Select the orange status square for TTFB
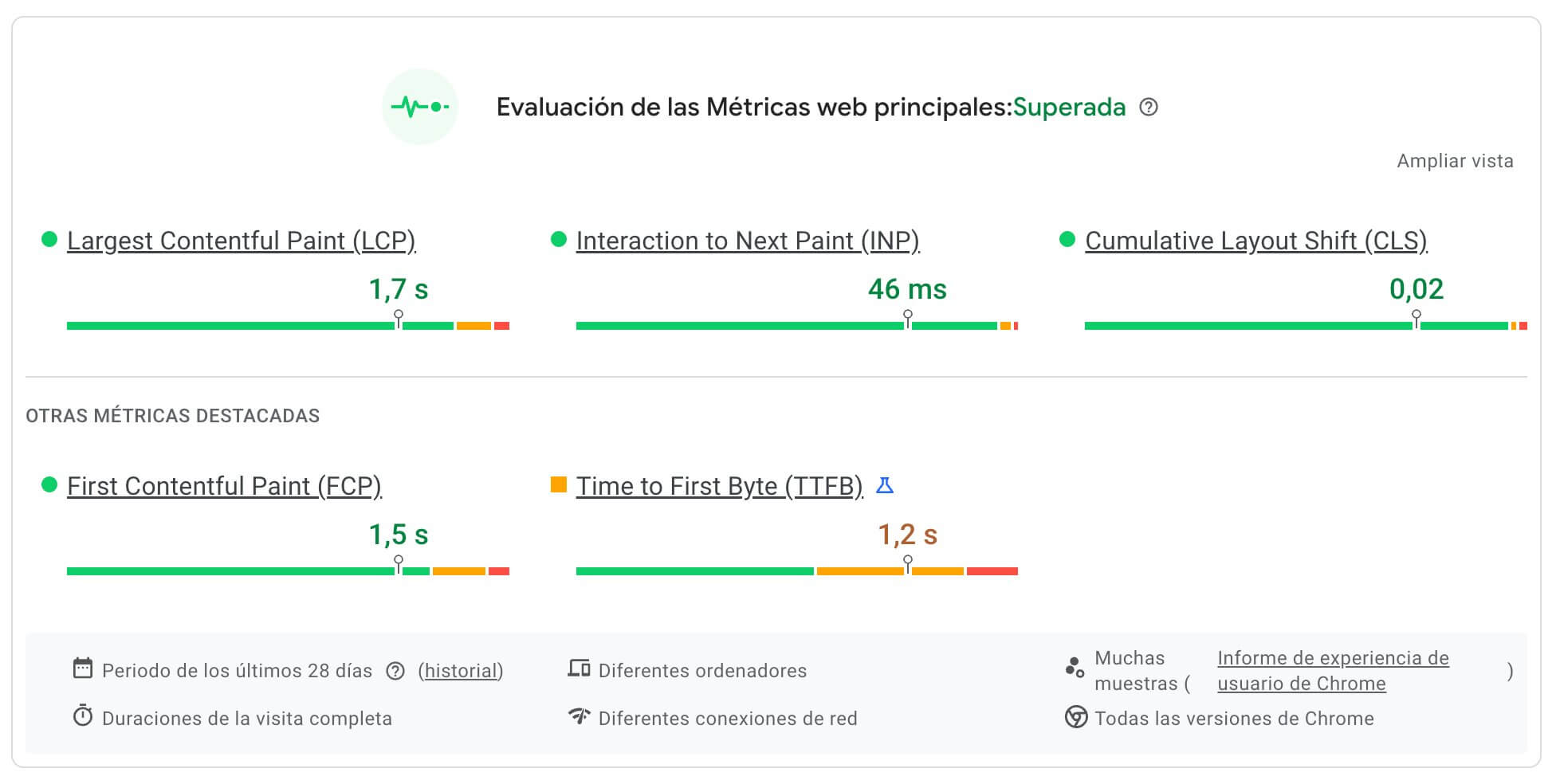 coord(558,484)
